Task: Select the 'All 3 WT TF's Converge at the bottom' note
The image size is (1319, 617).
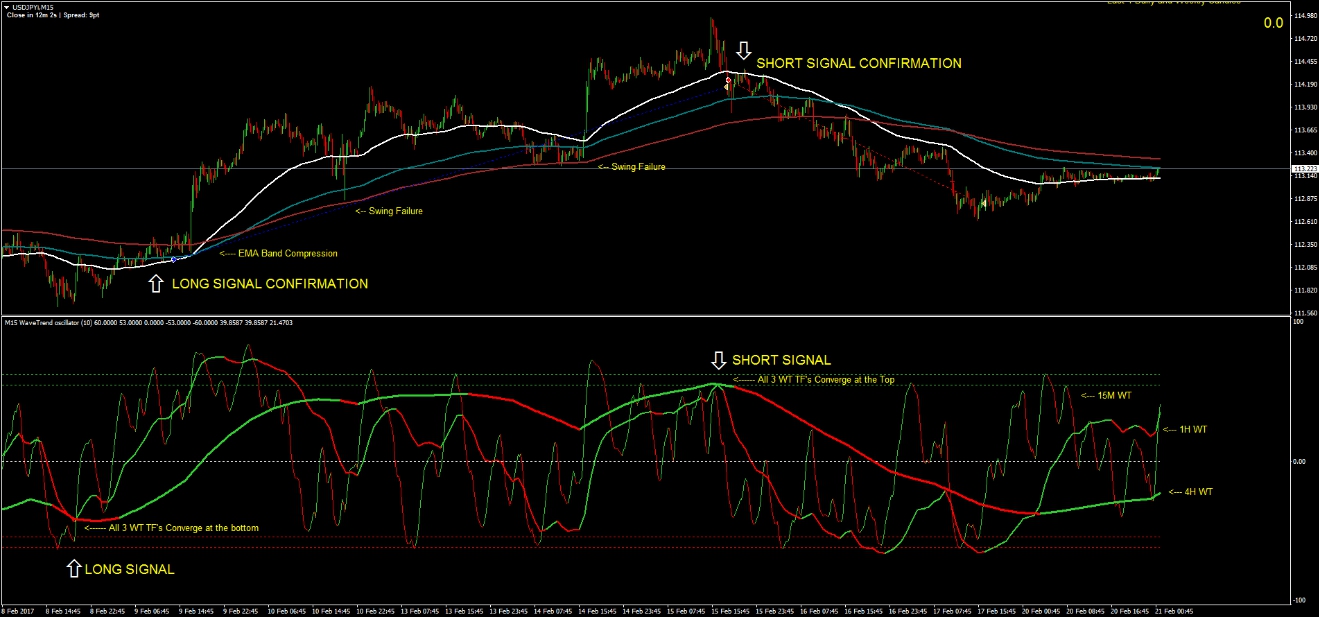Action: 171,527
